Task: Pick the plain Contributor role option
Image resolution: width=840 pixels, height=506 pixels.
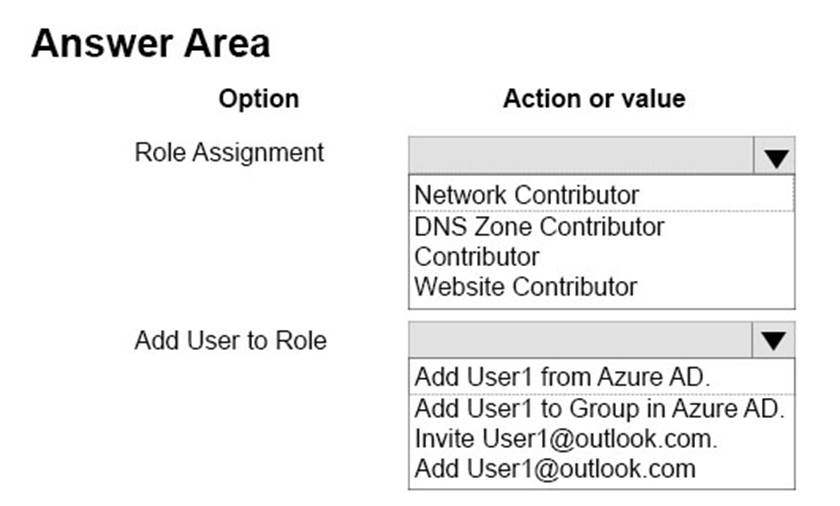Action: 477,256
